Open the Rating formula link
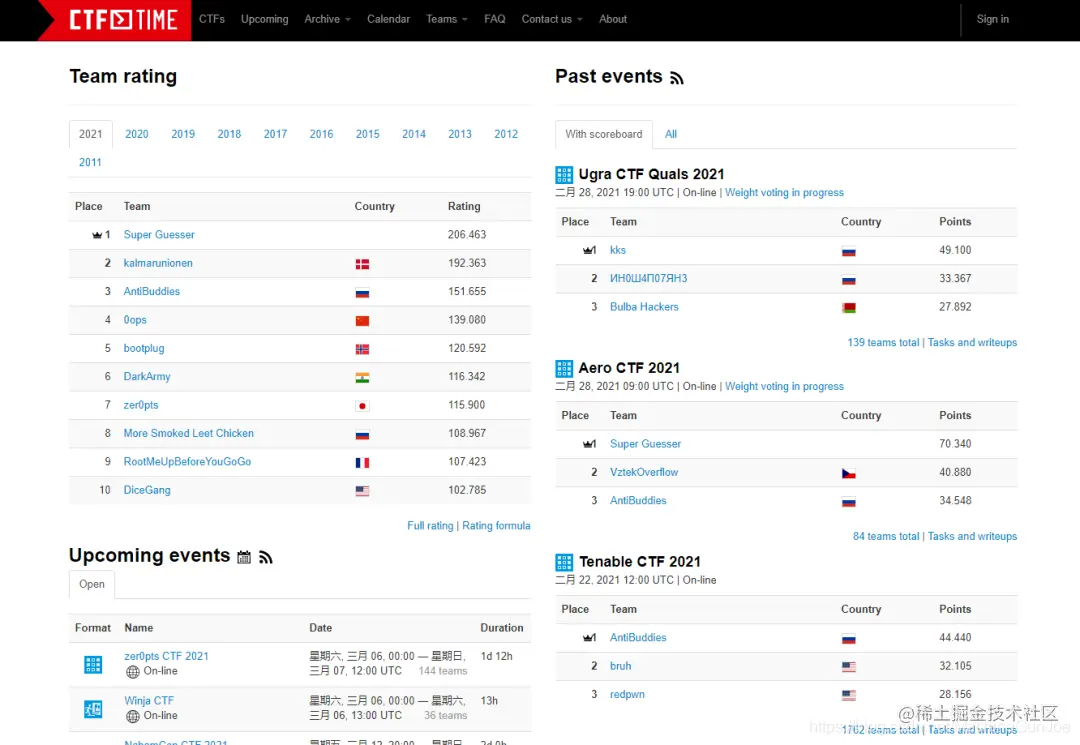1080x745 pixels. [x=496, y=526]
